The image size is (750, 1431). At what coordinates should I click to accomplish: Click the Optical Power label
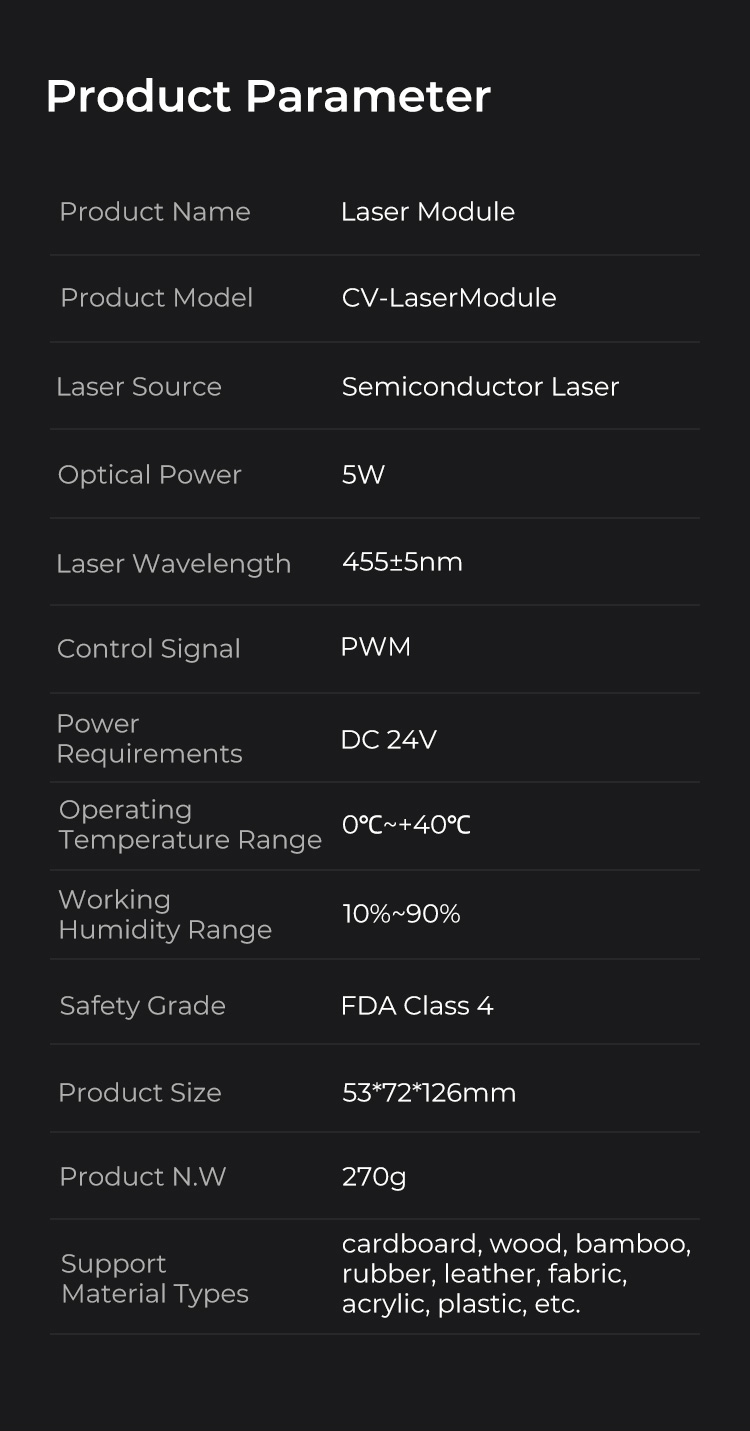coord(150,475)
